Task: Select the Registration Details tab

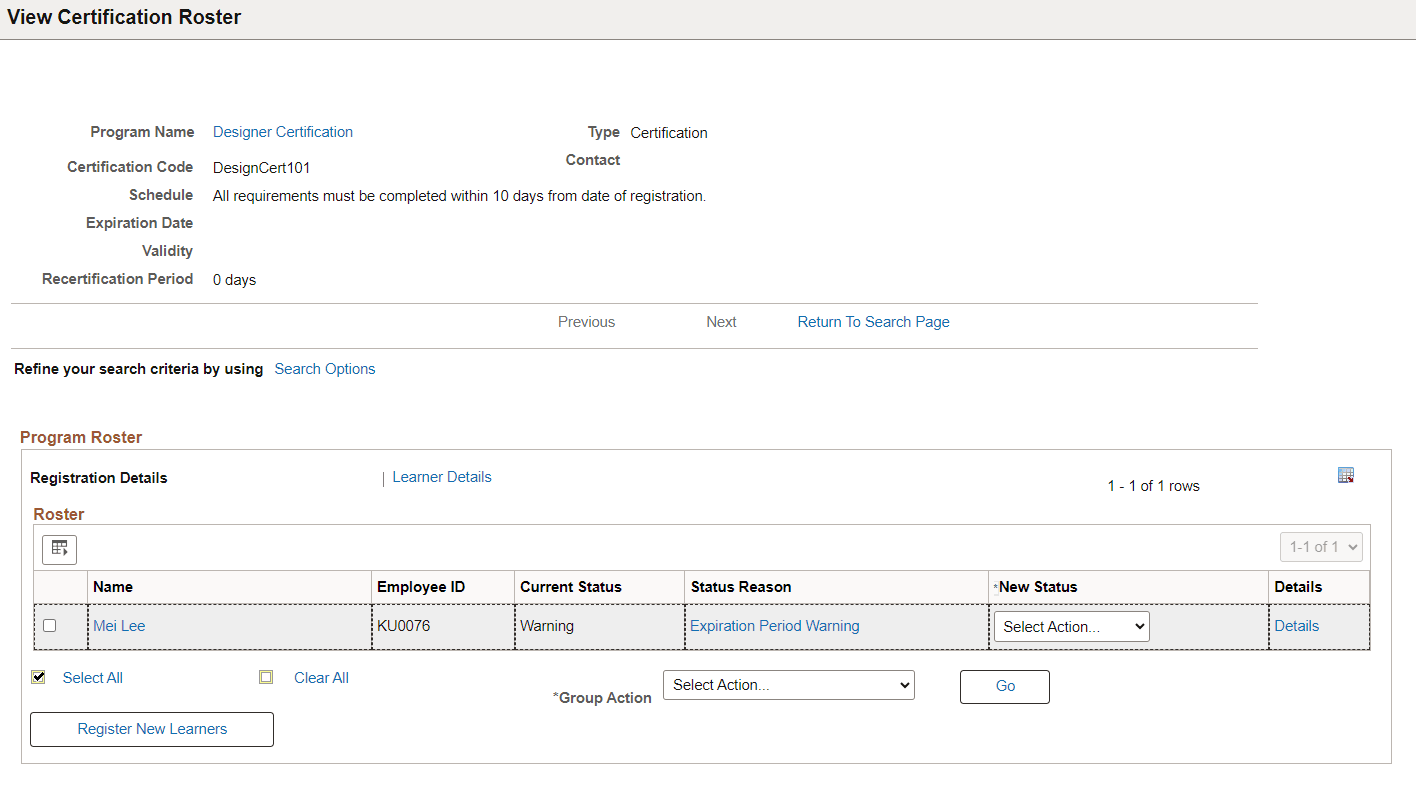Action: 99,478
